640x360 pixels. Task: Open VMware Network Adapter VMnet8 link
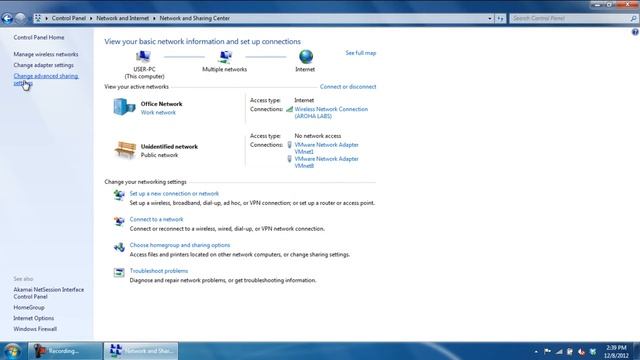(x=327, y=162)
